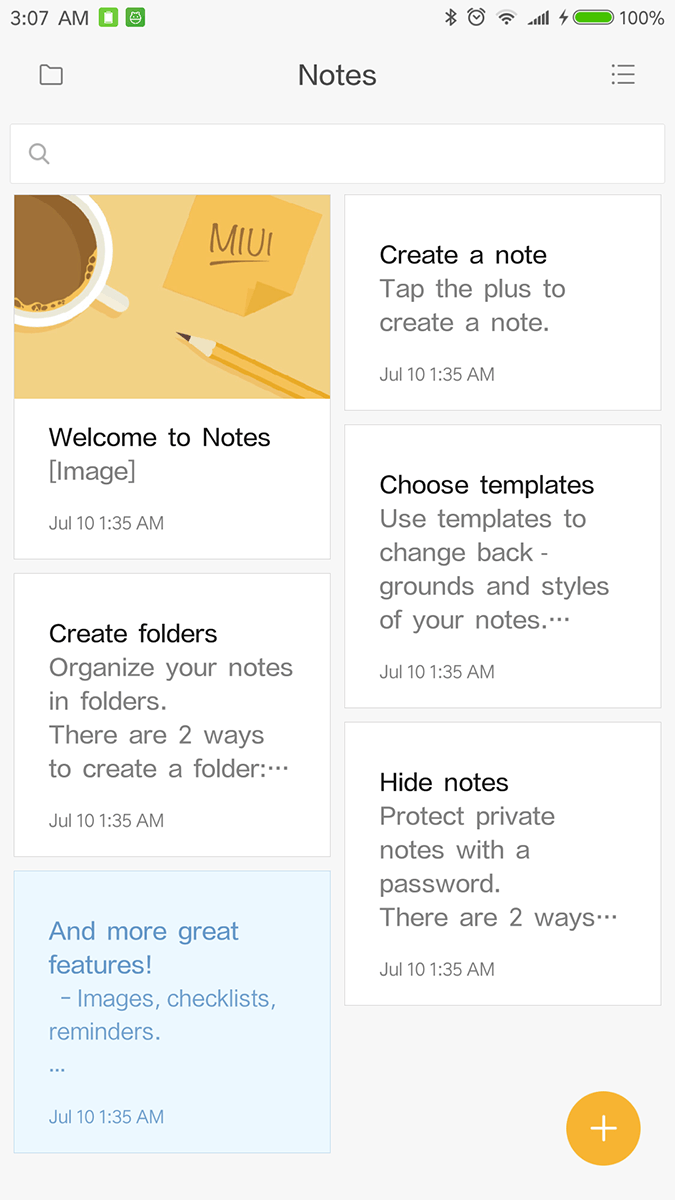Screen dimensions: 675x1200
Task: Open the Hide notes card
Action: pos(502,863)
